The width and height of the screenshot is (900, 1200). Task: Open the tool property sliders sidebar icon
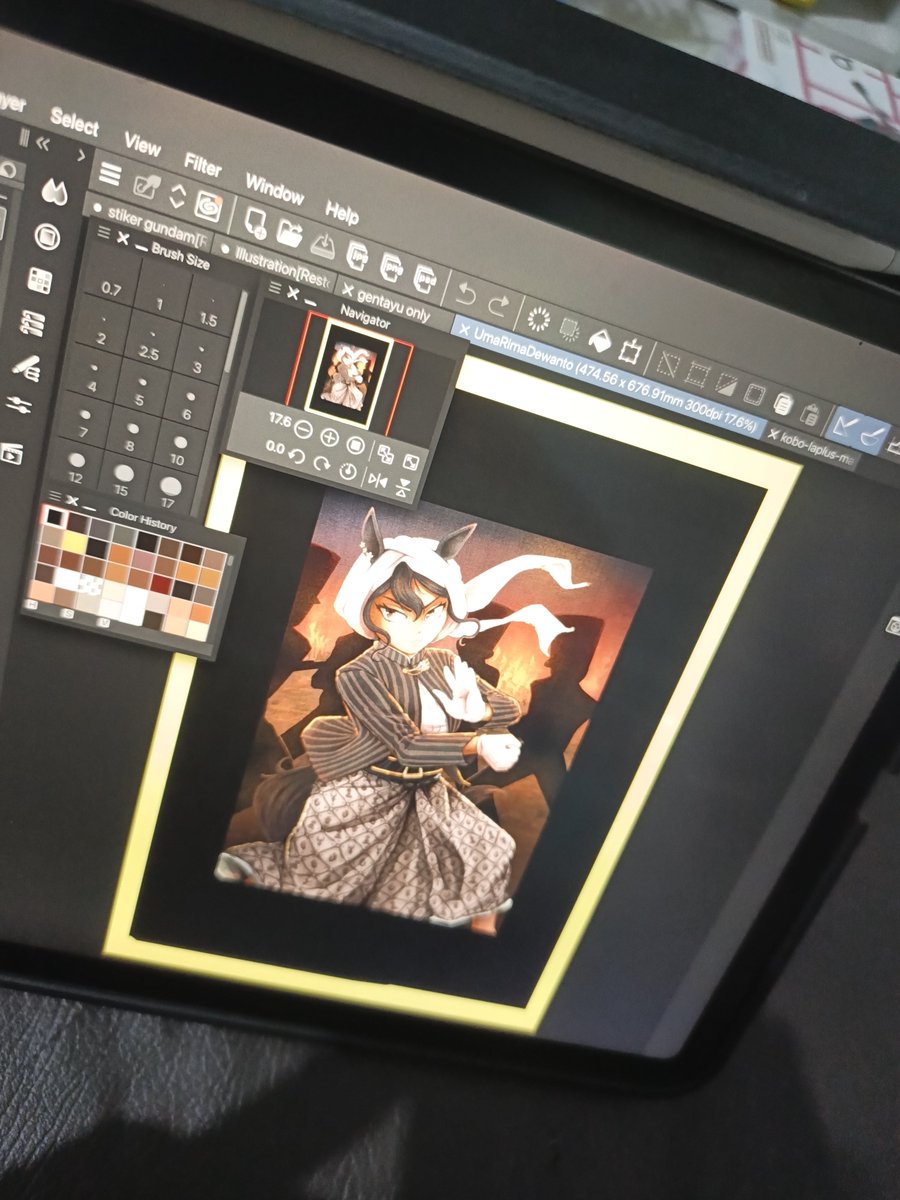click(20, 406)
